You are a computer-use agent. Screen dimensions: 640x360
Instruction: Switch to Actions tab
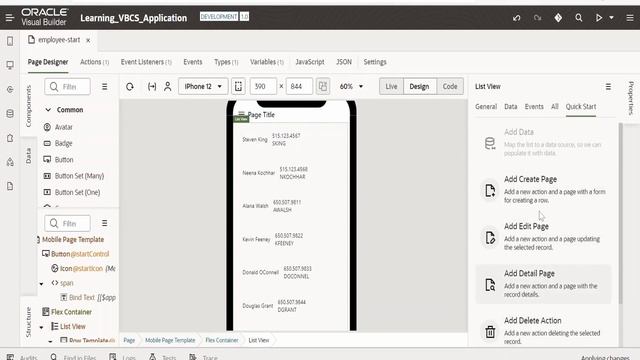[94, 62]
